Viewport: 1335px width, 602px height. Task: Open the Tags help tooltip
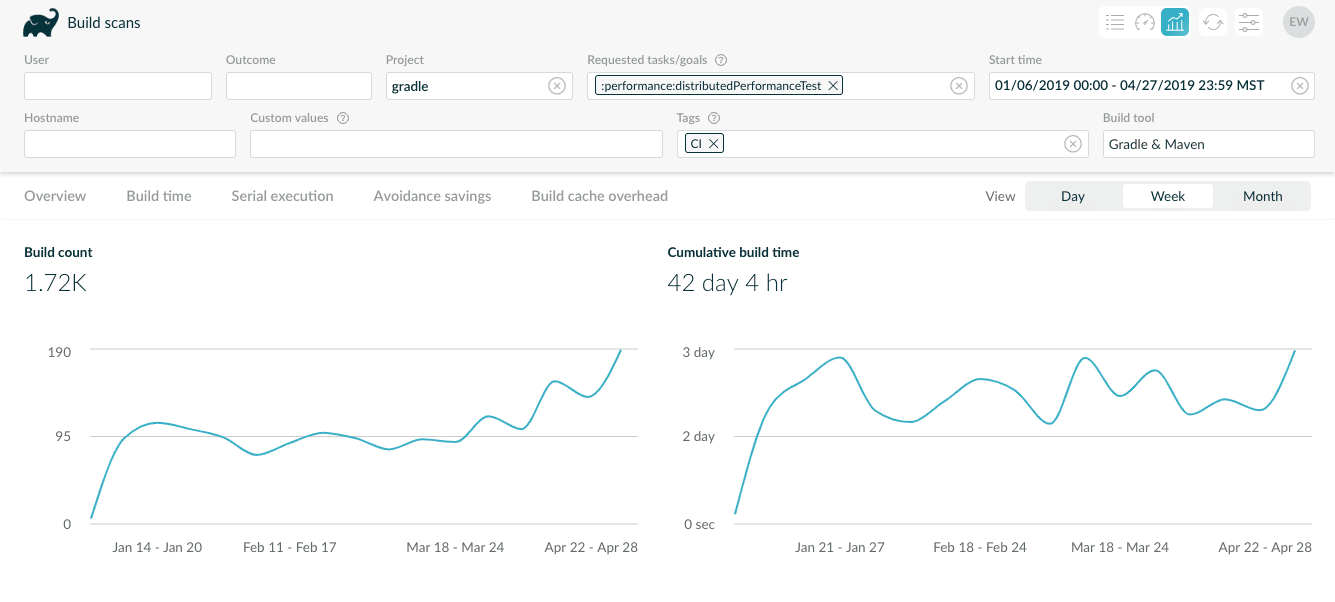point(714,117)
